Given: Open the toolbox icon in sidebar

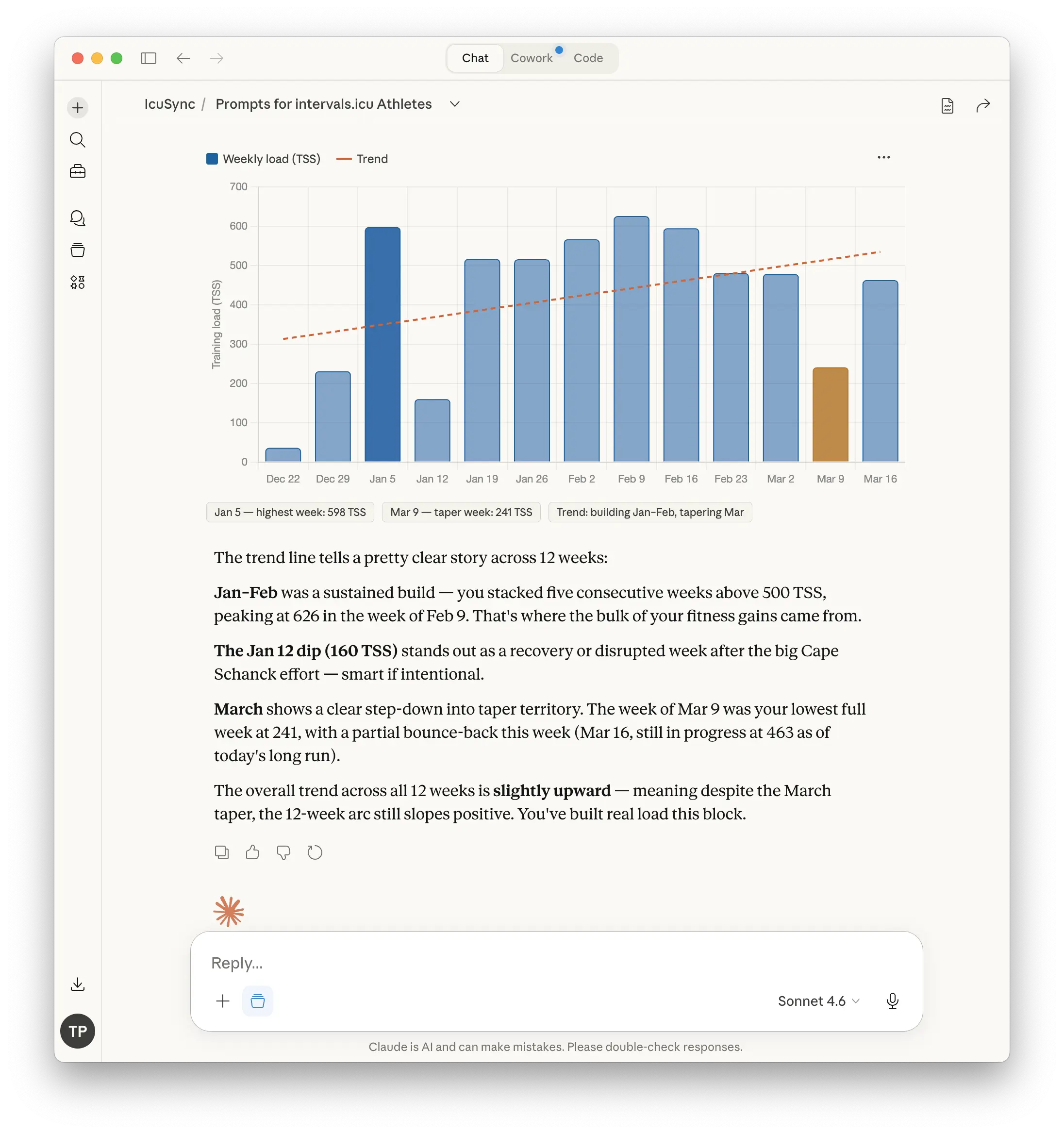Looking at the screenshot, I should [78, 171].
